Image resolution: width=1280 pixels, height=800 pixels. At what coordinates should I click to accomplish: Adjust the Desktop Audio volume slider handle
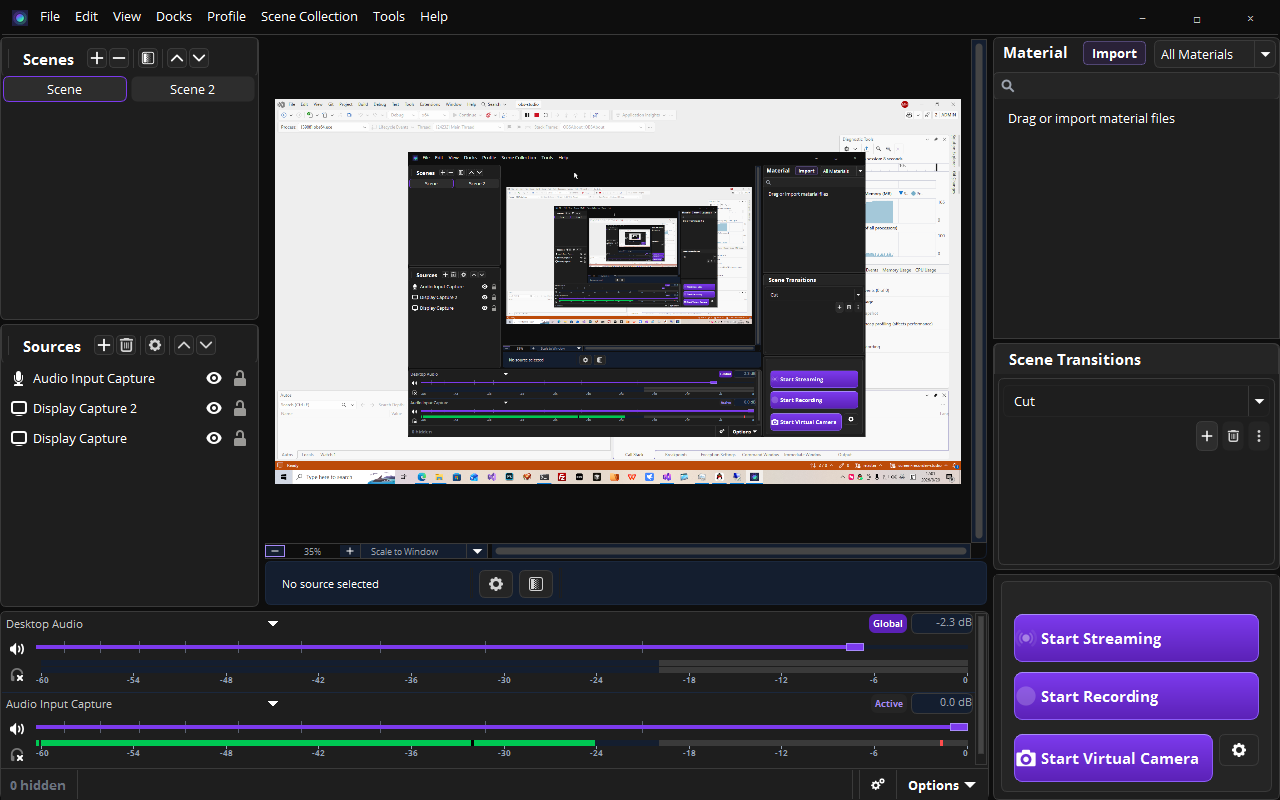854,647
